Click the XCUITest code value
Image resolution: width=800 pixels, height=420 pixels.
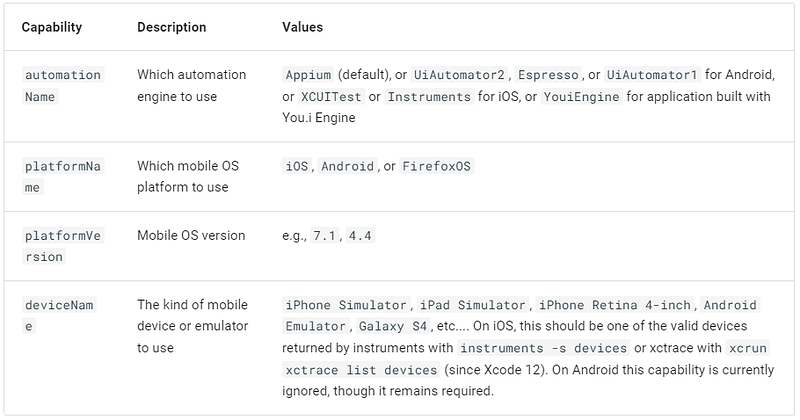331,96
